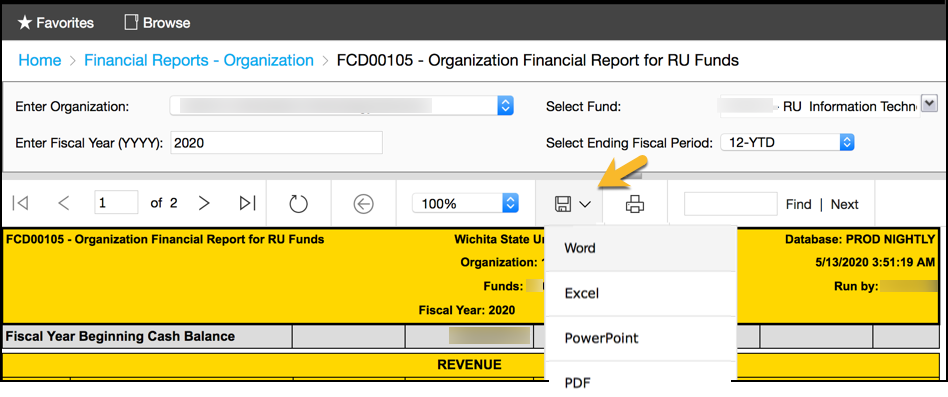Open the Favorites star menu
The width and height of the screenshot is (948, 397).
pos(56,23)
